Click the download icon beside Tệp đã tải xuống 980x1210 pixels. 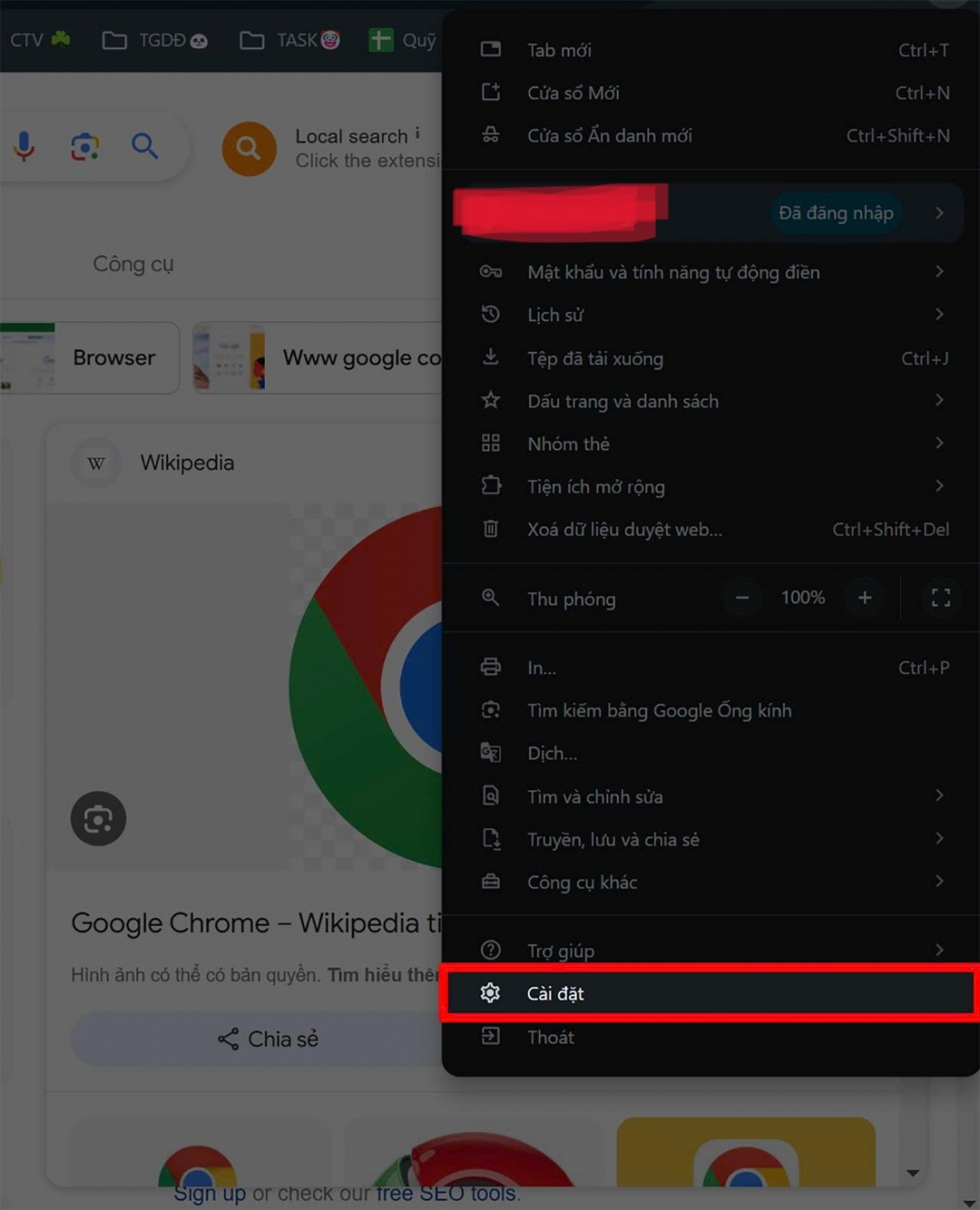click(x=491, y=357)
